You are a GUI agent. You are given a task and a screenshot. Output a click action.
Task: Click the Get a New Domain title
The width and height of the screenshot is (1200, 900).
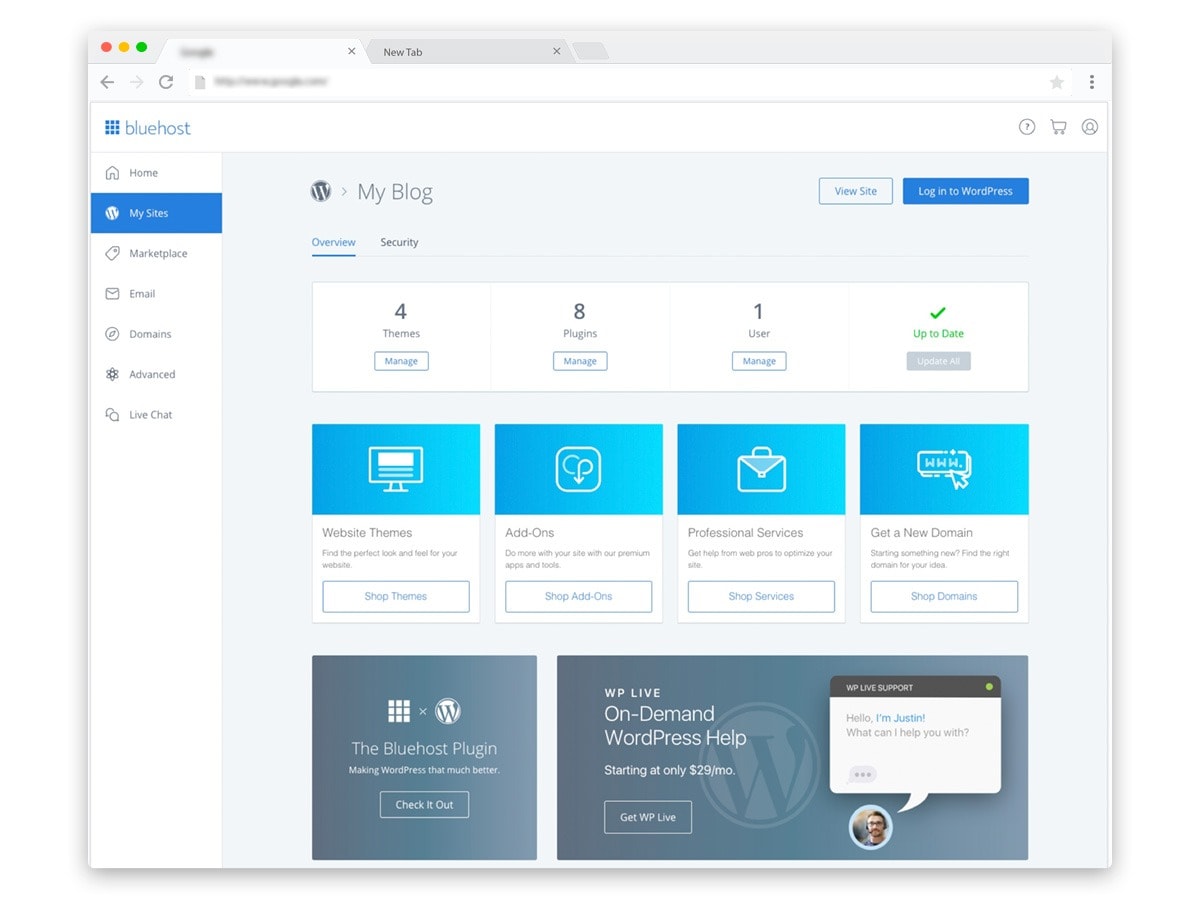click(x=921, y=533)
